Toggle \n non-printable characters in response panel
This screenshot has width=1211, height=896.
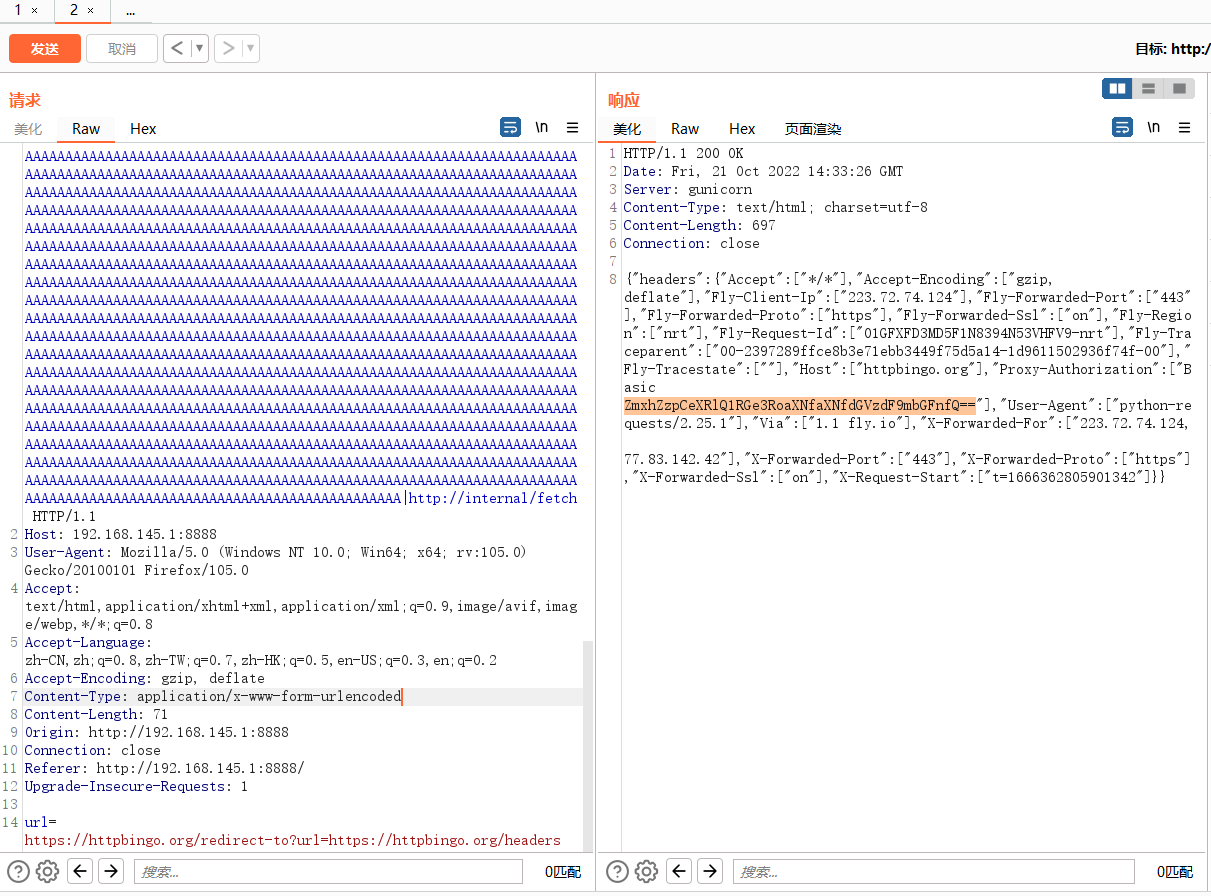click(x=1154, y=127)
